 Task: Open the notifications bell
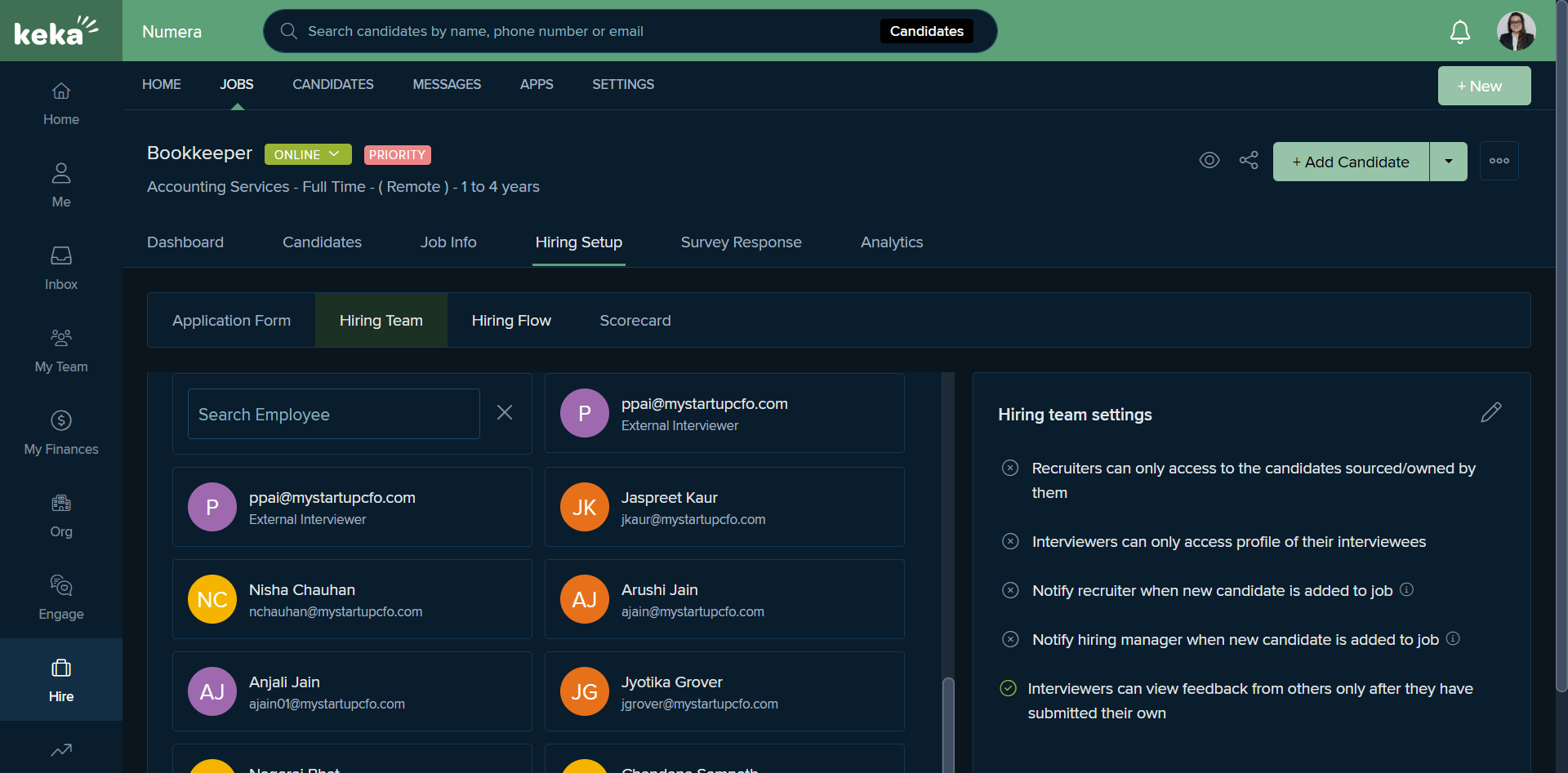pos(1460,32)
